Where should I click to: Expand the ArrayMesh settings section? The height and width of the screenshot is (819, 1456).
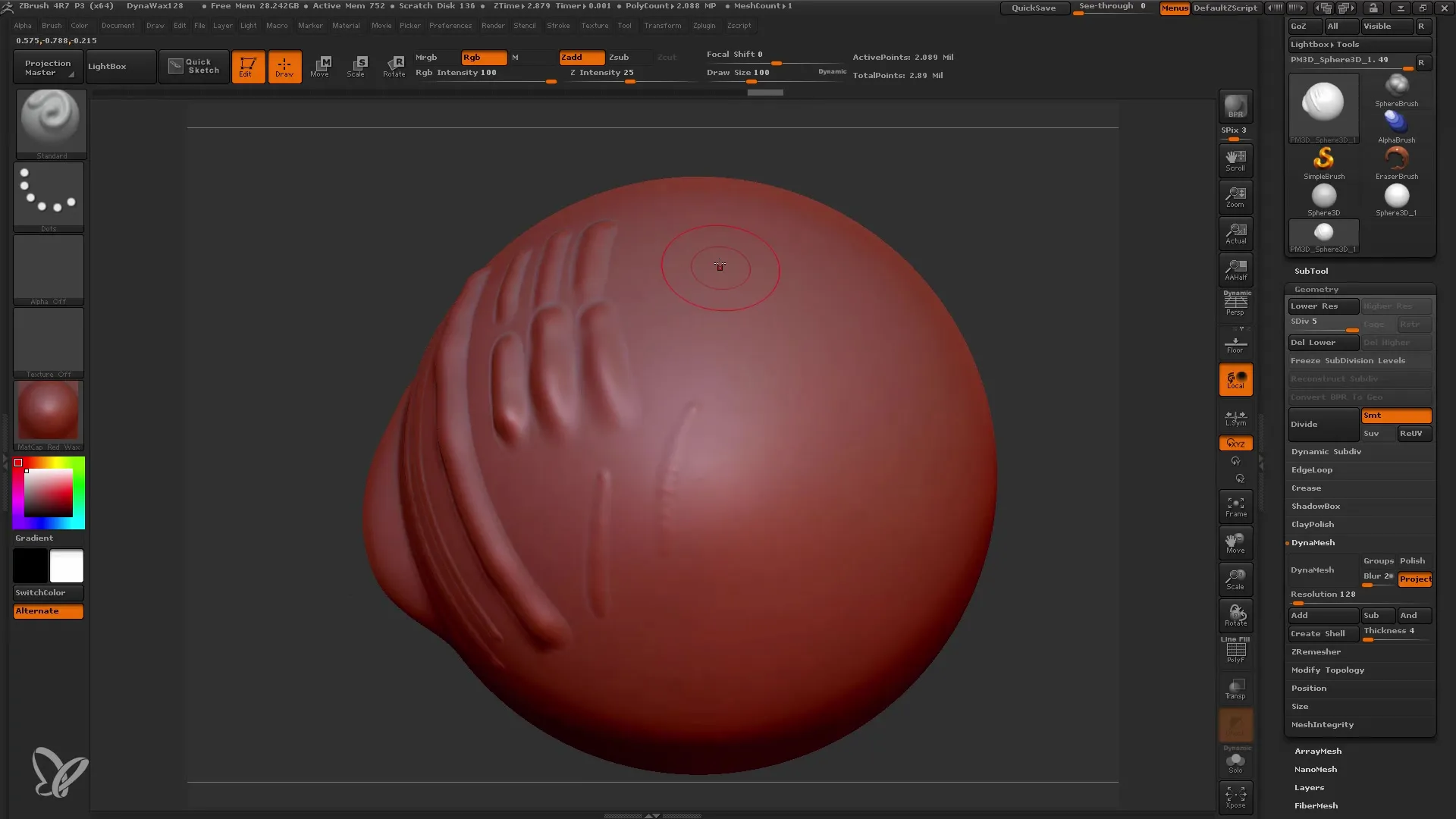[x=1317, y=750]
